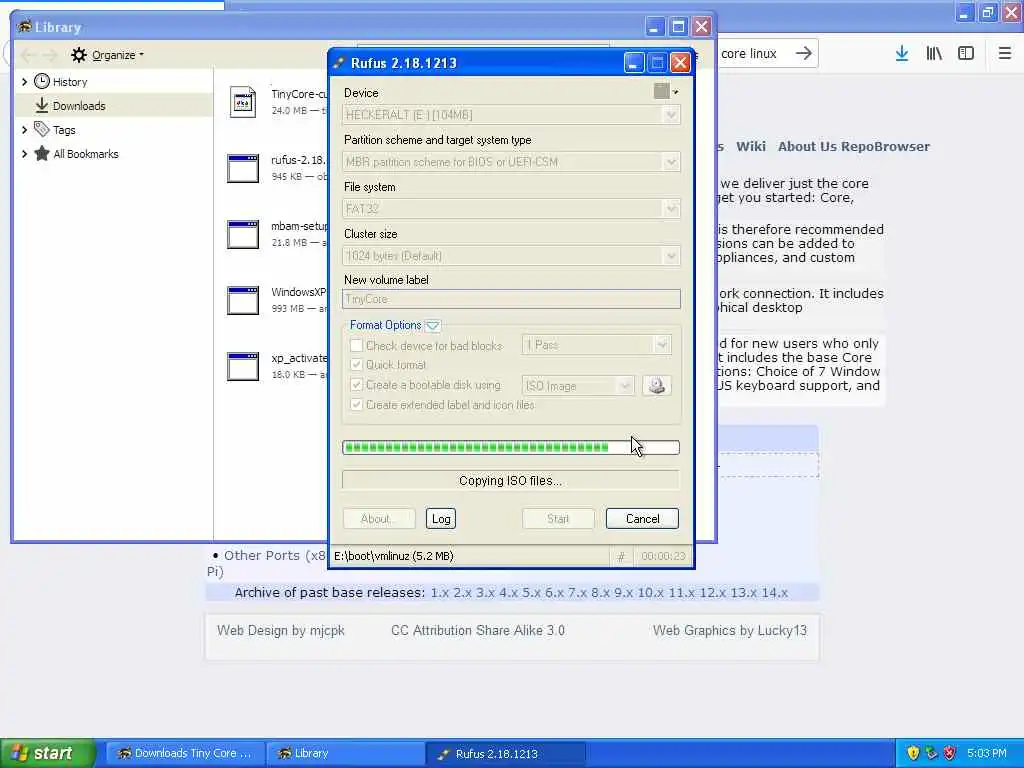The image size is (1024, 768).
Task: Toggle 'Check device for bad blocks' checkbox
Action: click(x=357, y=345)
